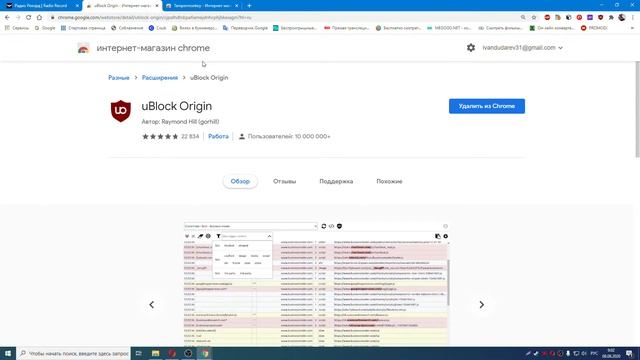The height and width of the screenshot is (360, 640).
Task: Switch to the third browser tab
Action: point(202,6)
